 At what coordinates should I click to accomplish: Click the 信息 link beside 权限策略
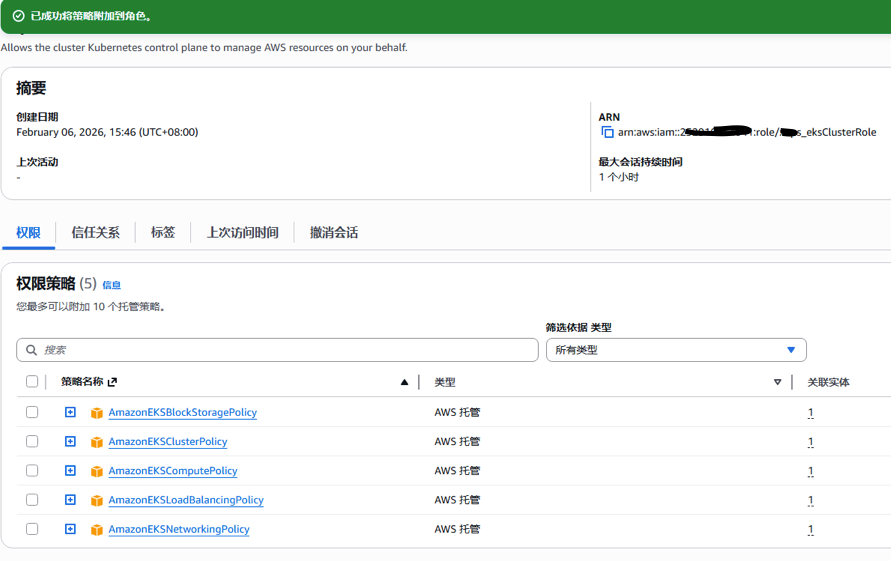(x=111, y=285)
